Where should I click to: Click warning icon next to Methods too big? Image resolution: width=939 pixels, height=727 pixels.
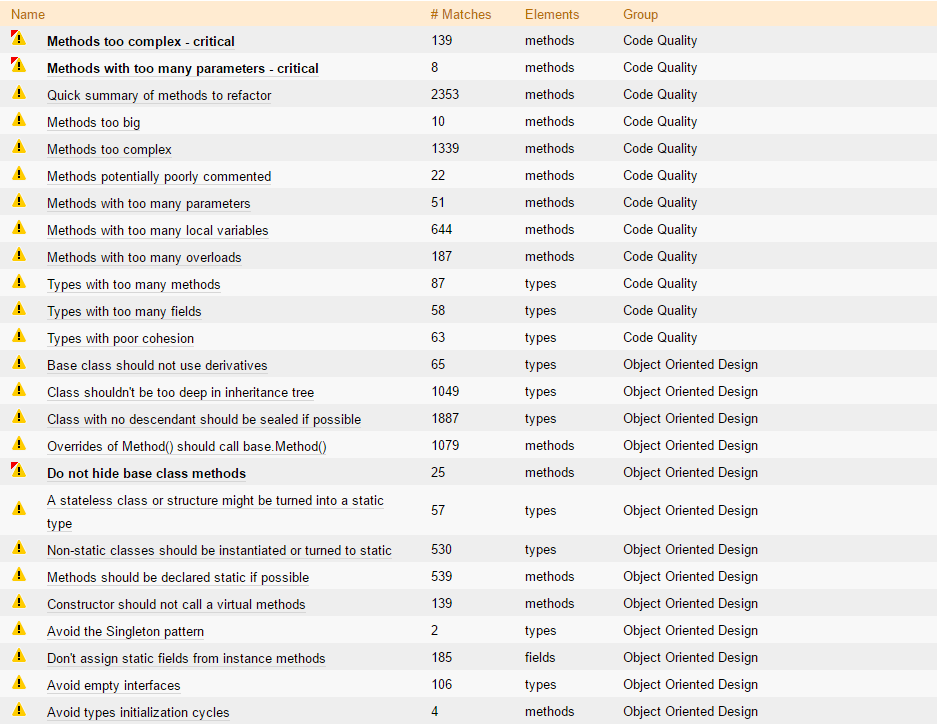click(x=18, y=121)
